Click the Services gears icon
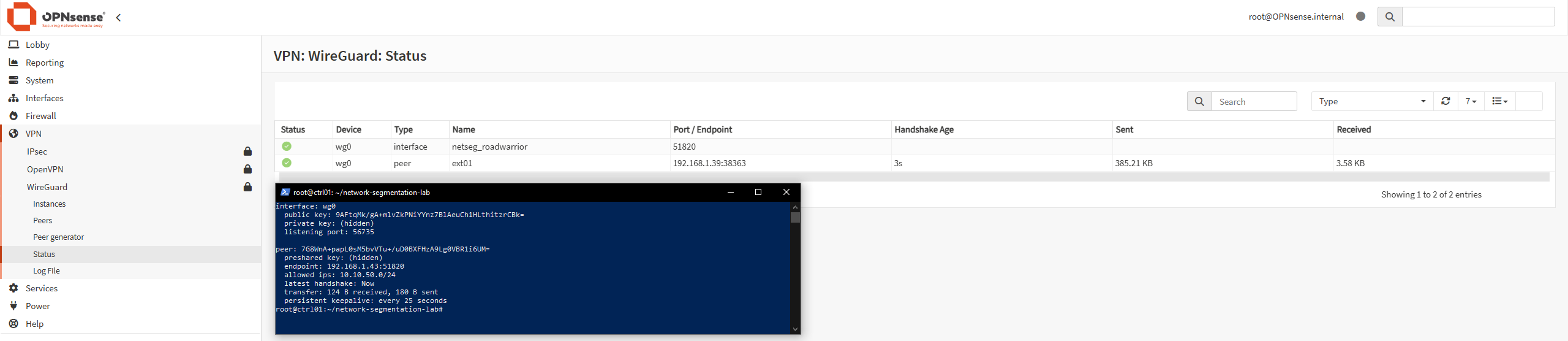This screenshot has width=1568, height=341. tap(13, 288)
